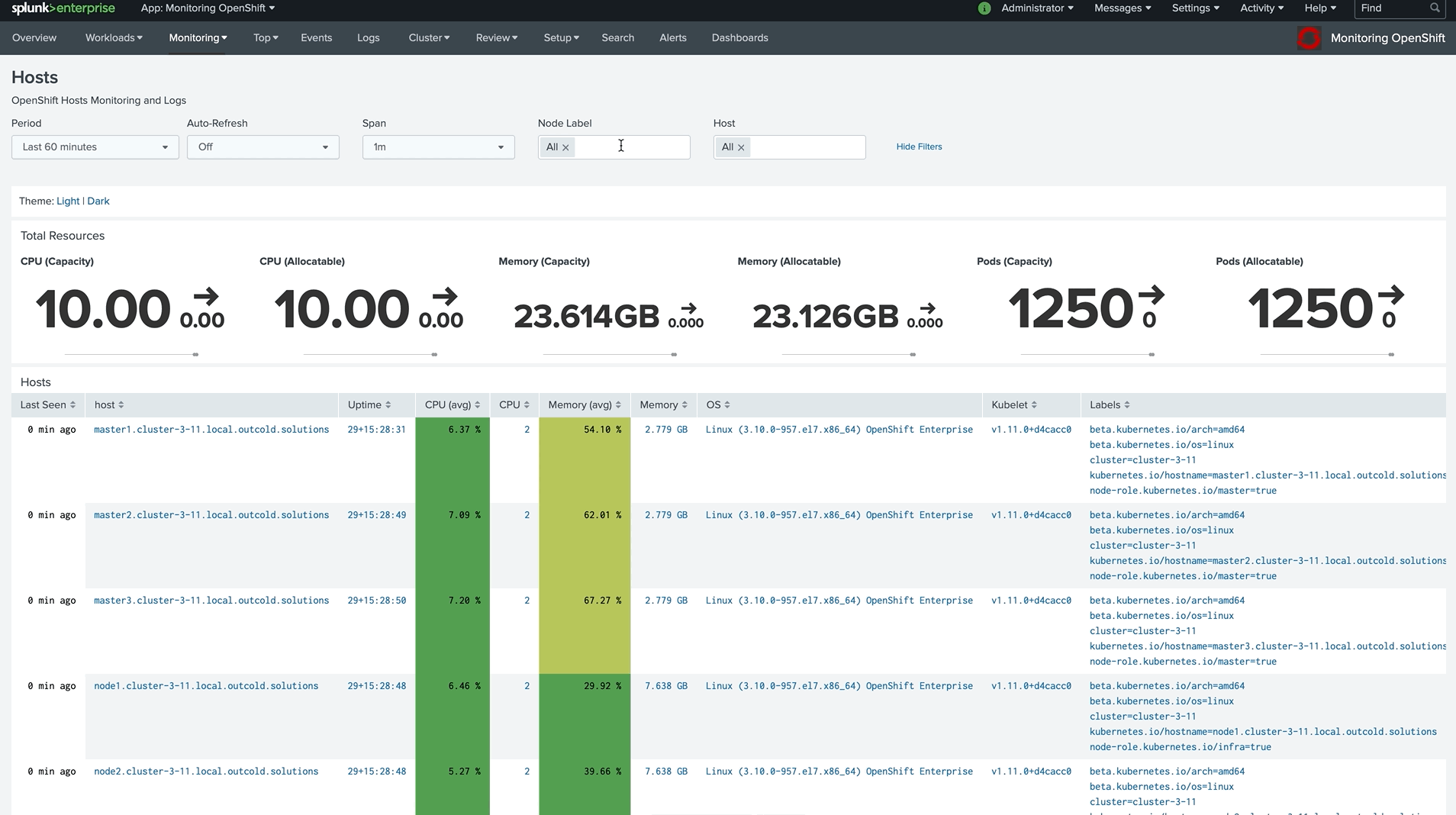Click the search magnifier icon in Find box
This screenshot has width=1456, height=815.
(x=1435, y=8)
